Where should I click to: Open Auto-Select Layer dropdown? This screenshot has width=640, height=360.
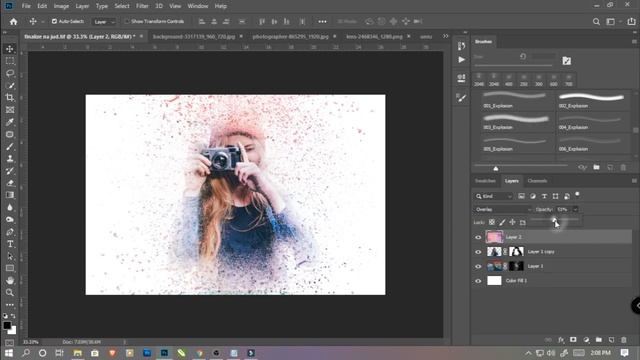pyautogui.click(x=104, y=22)
